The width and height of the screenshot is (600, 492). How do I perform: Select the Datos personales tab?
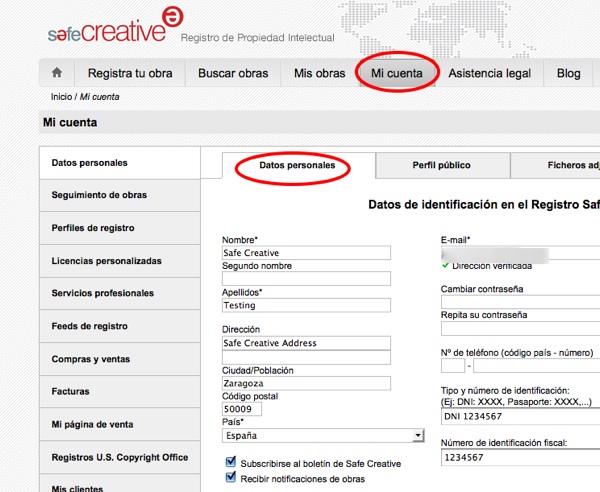click(x=290, y=165)
